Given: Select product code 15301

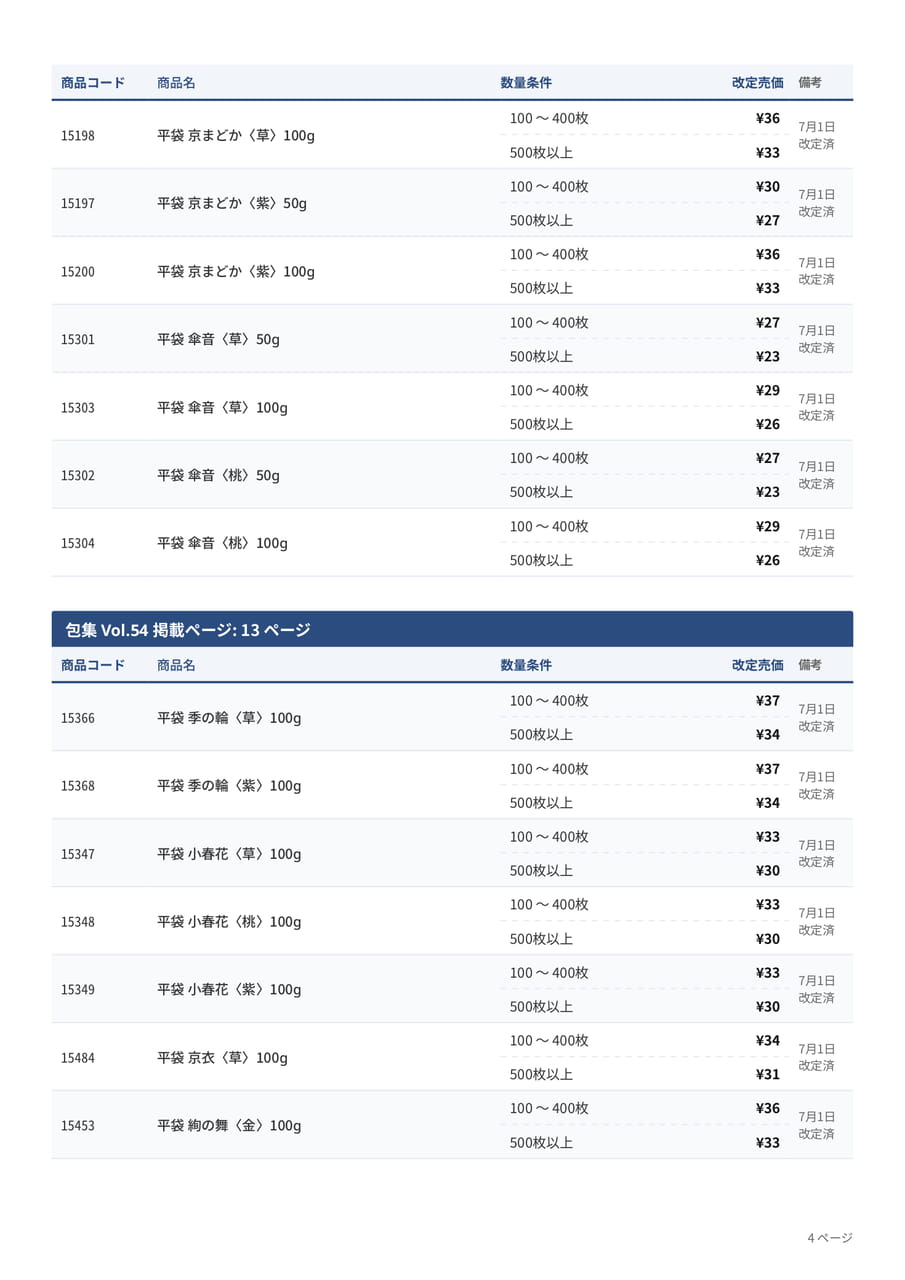Looking at the screenshot, I should (x=78, y=339).
